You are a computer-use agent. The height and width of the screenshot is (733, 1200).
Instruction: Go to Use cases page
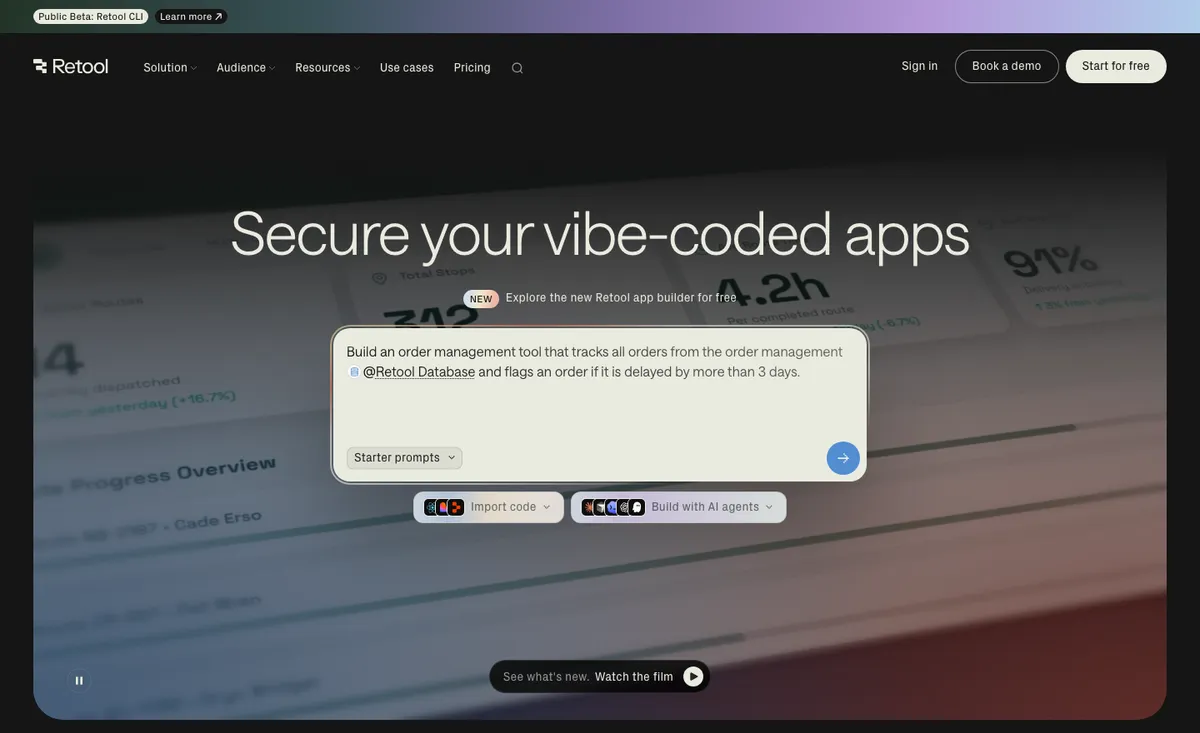[407, 68]
